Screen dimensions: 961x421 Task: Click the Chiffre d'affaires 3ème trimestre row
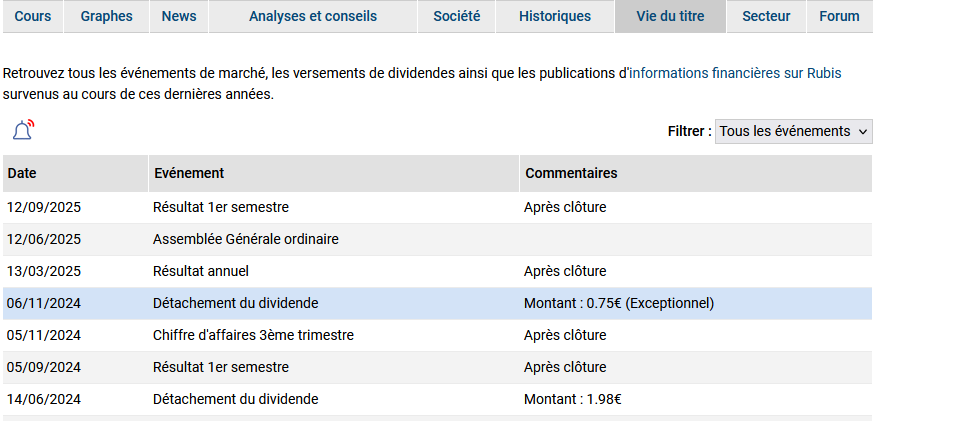click(438, 335)
